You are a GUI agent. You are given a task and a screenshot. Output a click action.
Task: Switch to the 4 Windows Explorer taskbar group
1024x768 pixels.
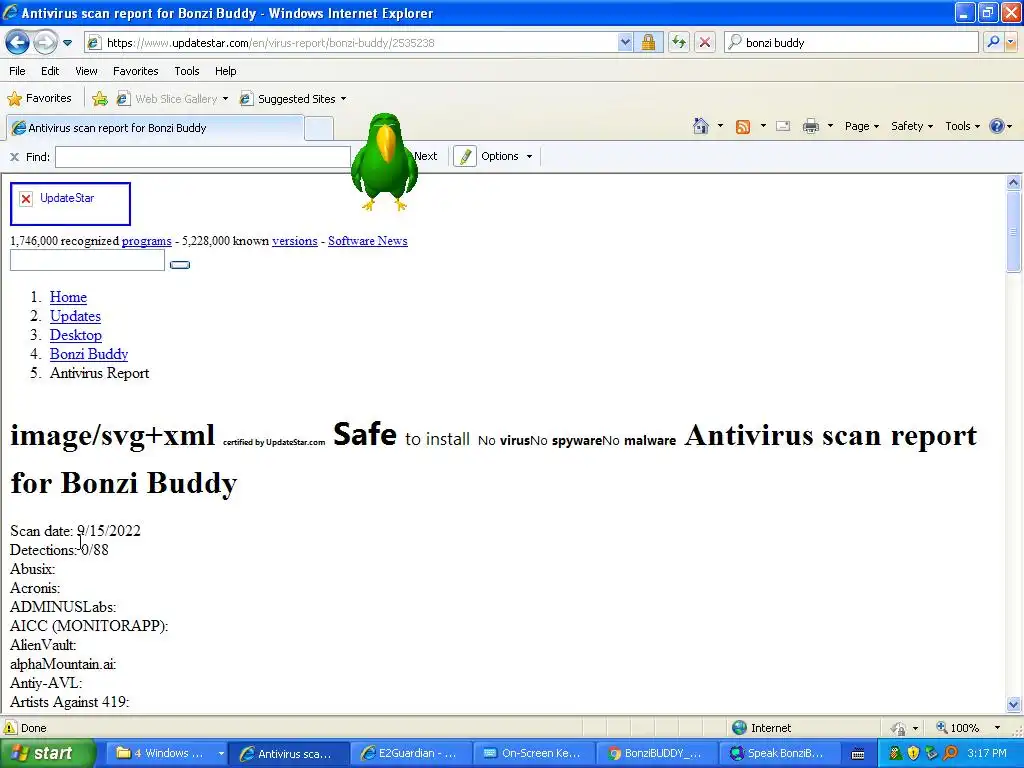[166, 753]
